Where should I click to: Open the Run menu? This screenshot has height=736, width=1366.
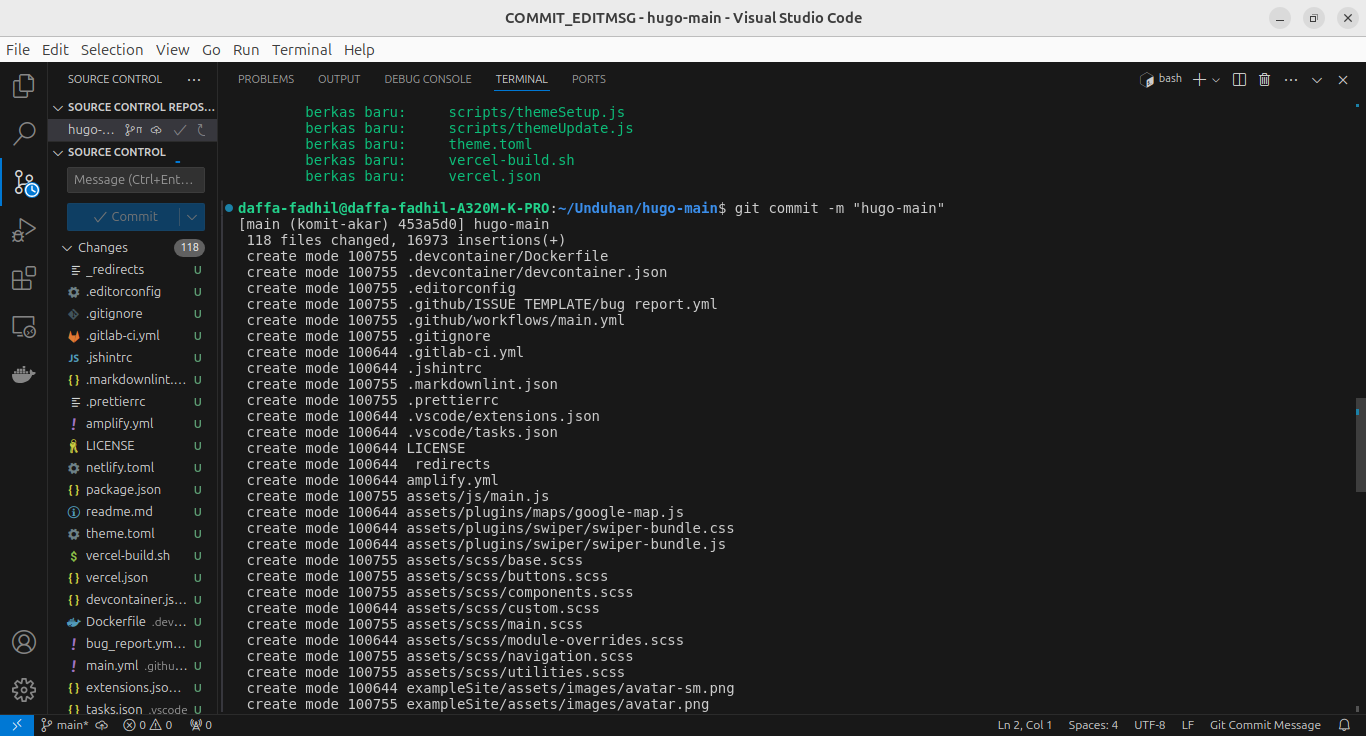pos(246,49)
